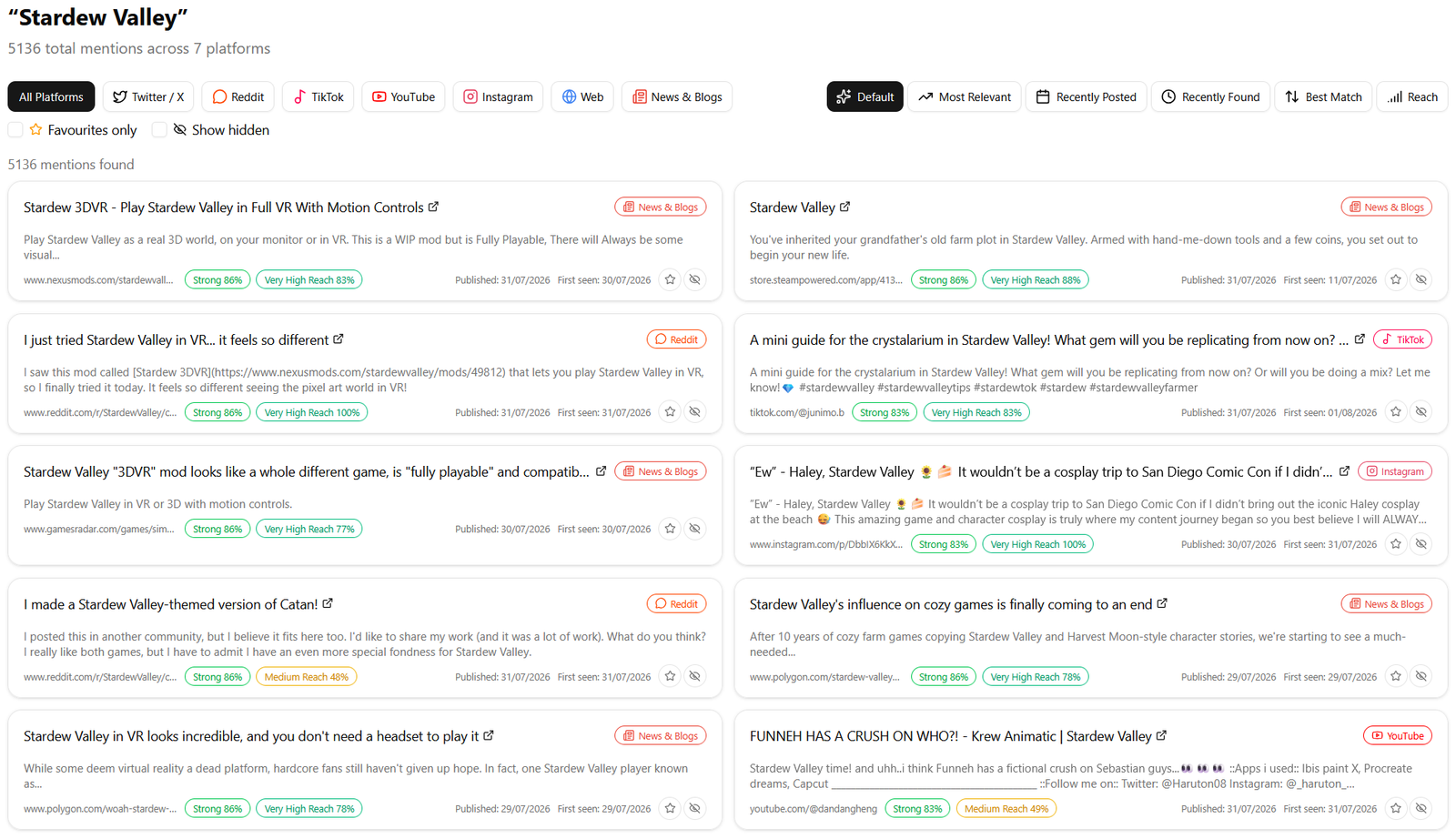Sort mentions by Recently Found
The height and width of the screenshot is (839, 1456).
(1211, 96)
